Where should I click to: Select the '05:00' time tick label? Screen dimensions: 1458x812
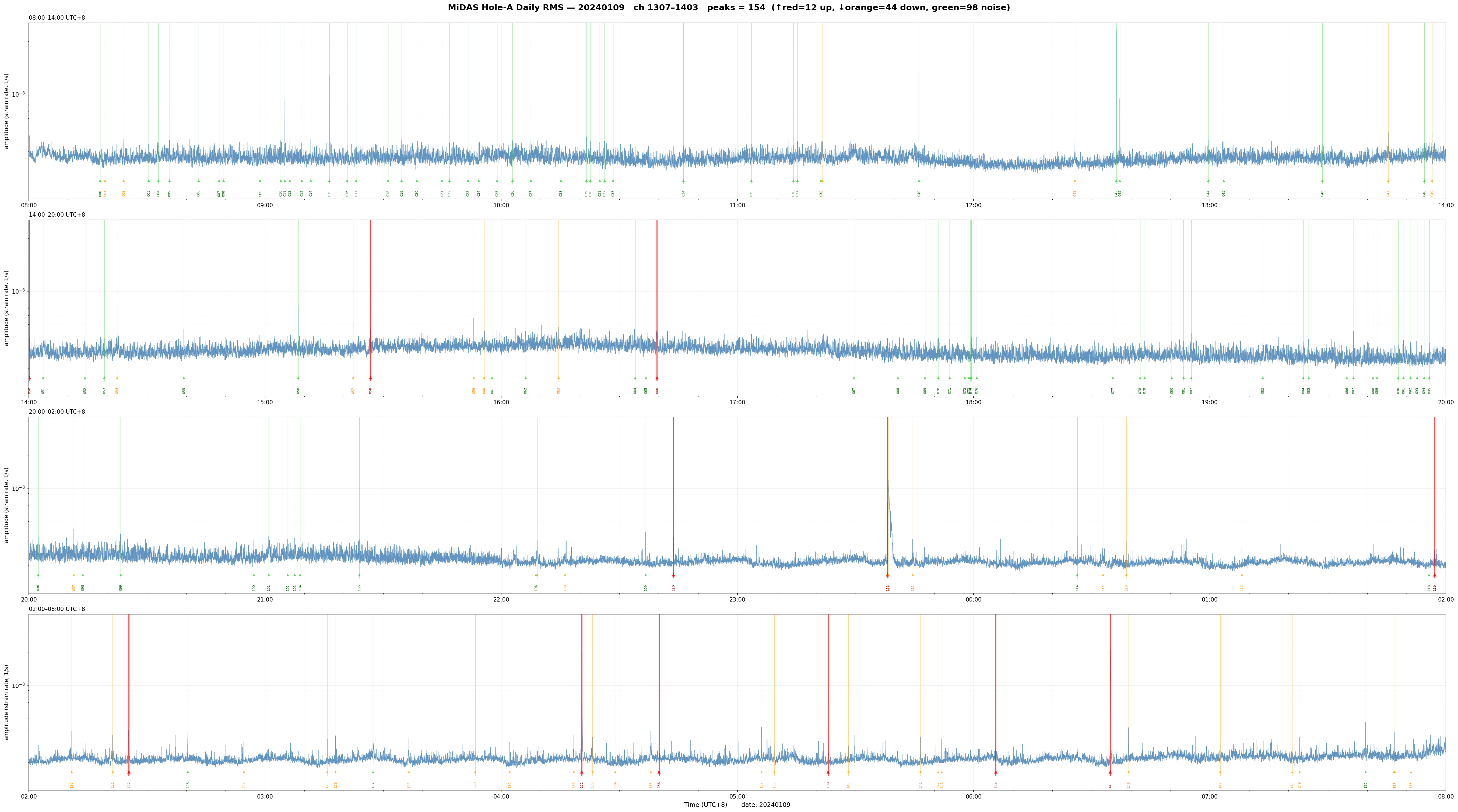point(737,796)
